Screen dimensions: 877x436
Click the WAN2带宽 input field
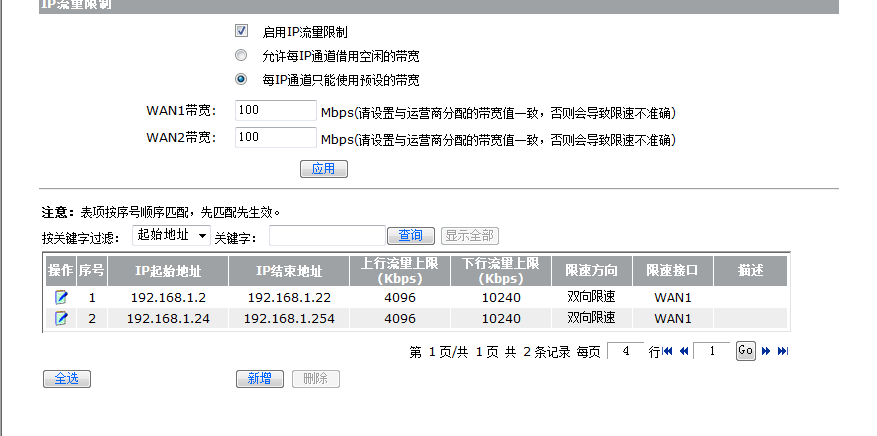pyautogui.click(x=276, y=138)
